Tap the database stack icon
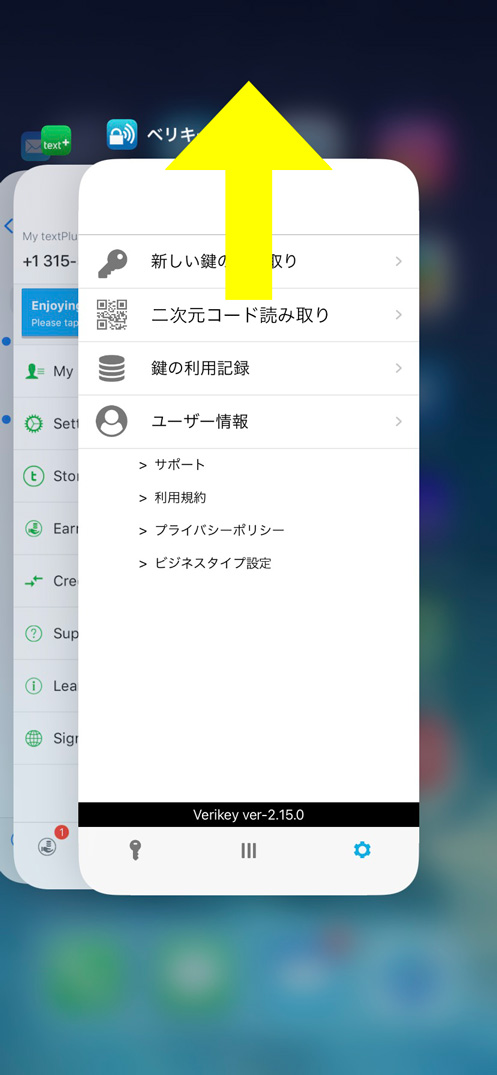The height and width of the screenshot is (1075, 497). tap(112, 368)
